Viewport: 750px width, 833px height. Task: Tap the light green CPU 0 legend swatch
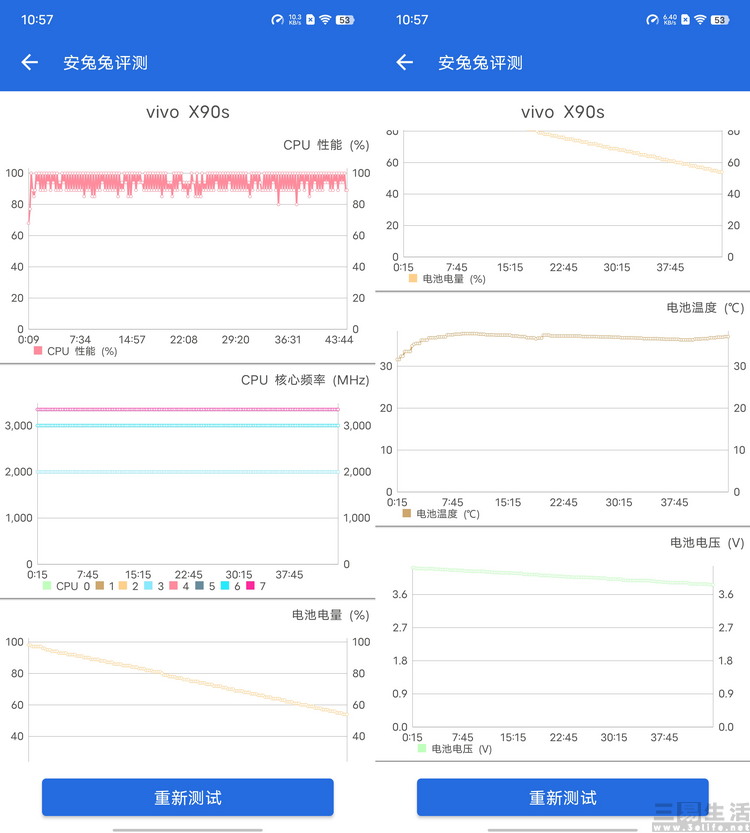pos(47,585)
